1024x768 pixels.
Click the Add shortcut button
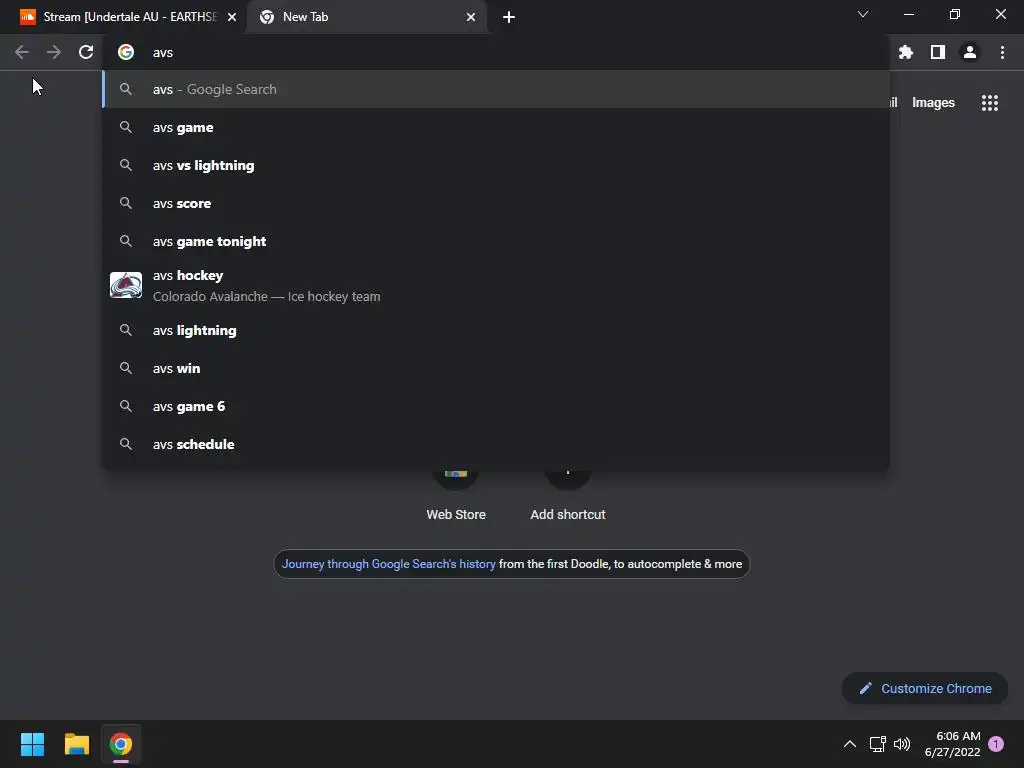click(x=568, y=496)
